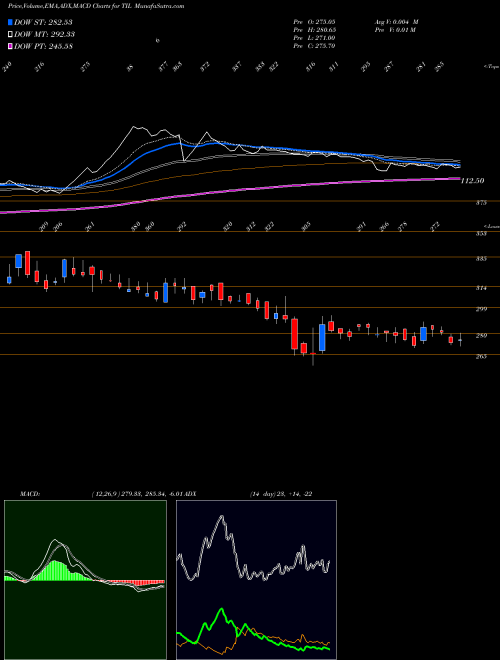The width and height of the screenshot is (500, 660).
Task: Click the 'Pre H' high value text
Action: coord(314,30)
